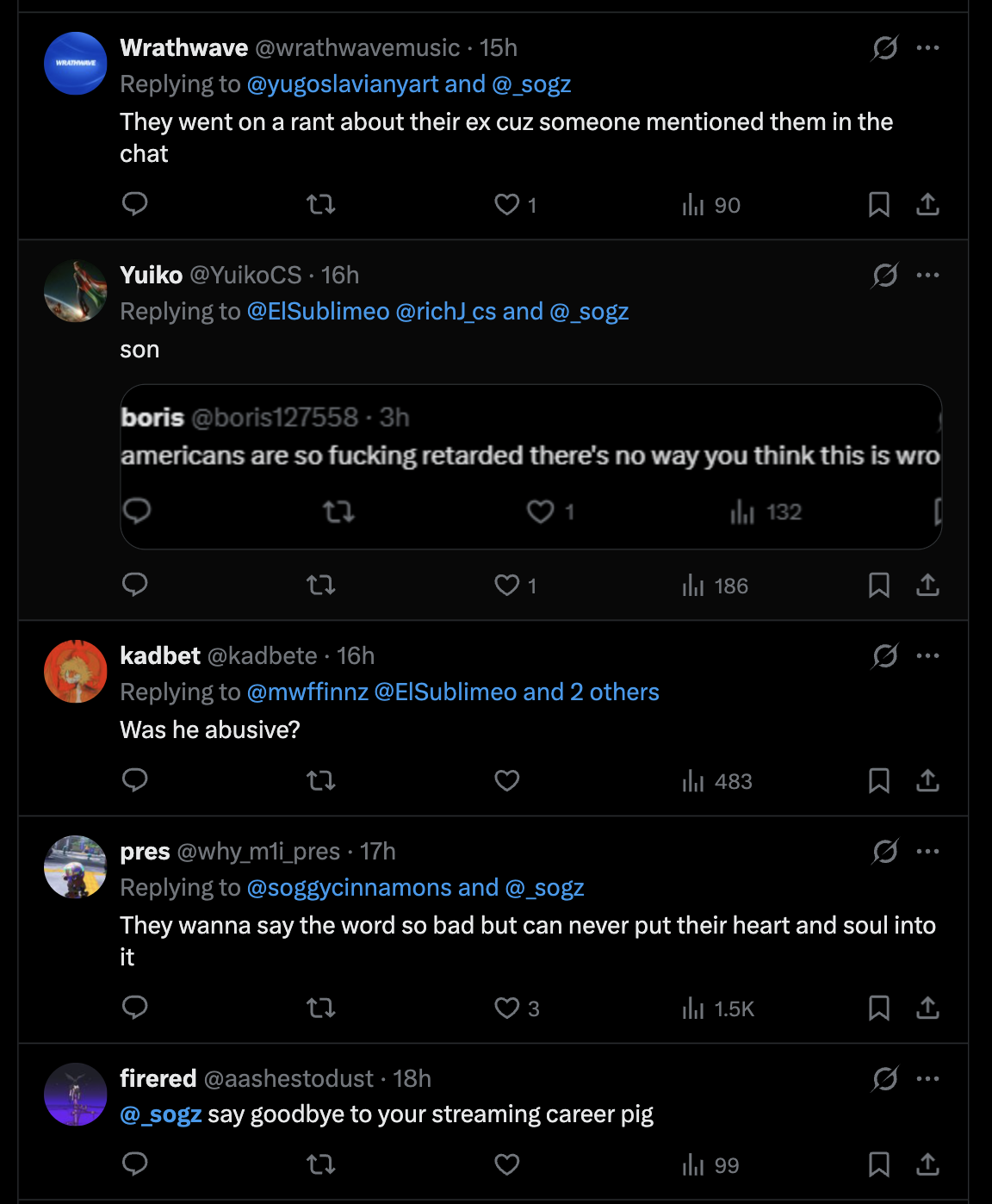992x1204 pixels.
Task: Open the more options menu on Yuiko's post
Action: (927, 276)
